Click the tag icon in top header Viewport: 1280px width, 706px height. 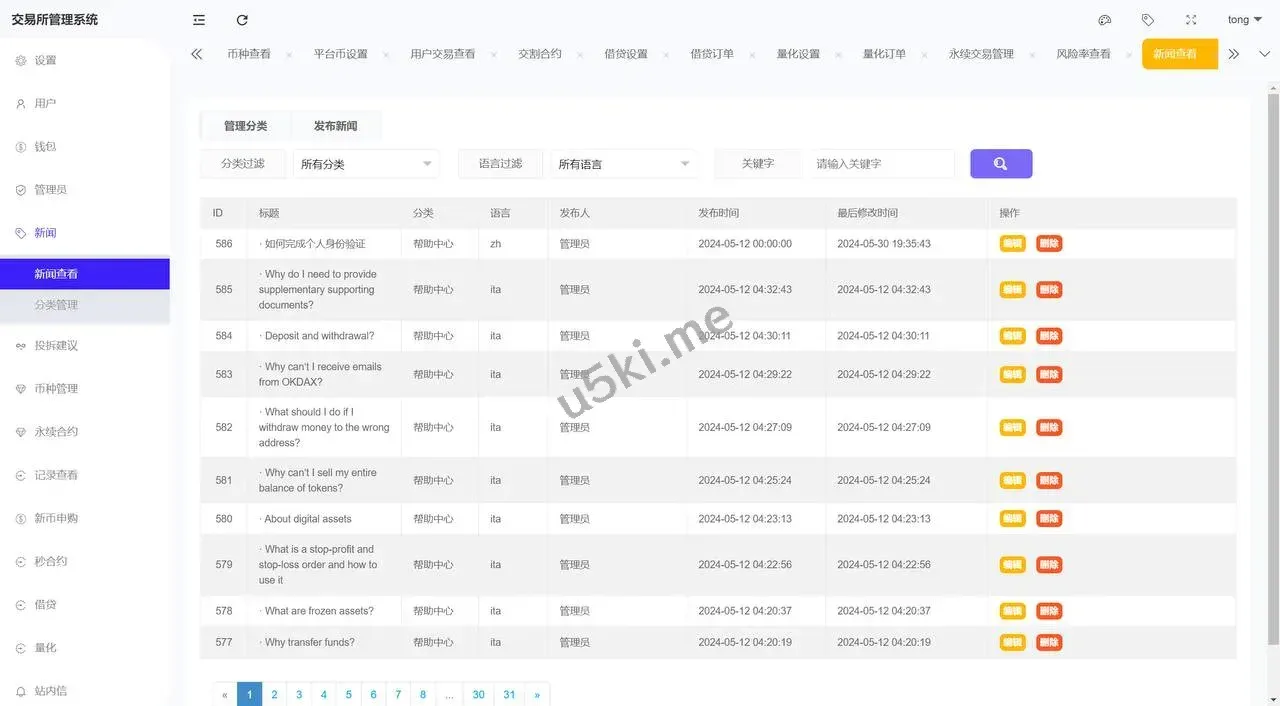click(1148, 20)
